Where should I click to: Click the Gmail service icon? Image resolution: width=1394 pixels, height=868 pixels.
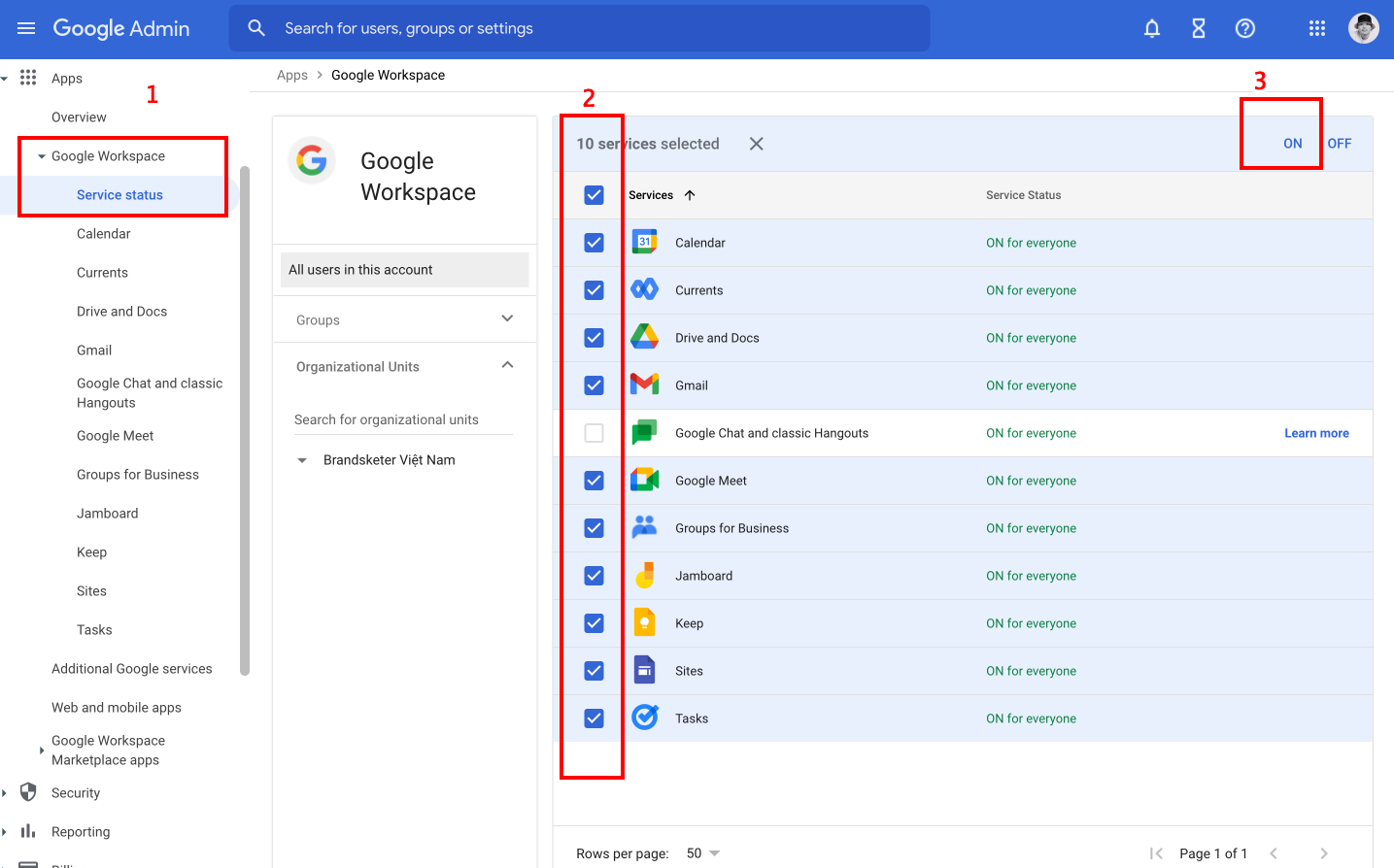[x=644, y=384]
